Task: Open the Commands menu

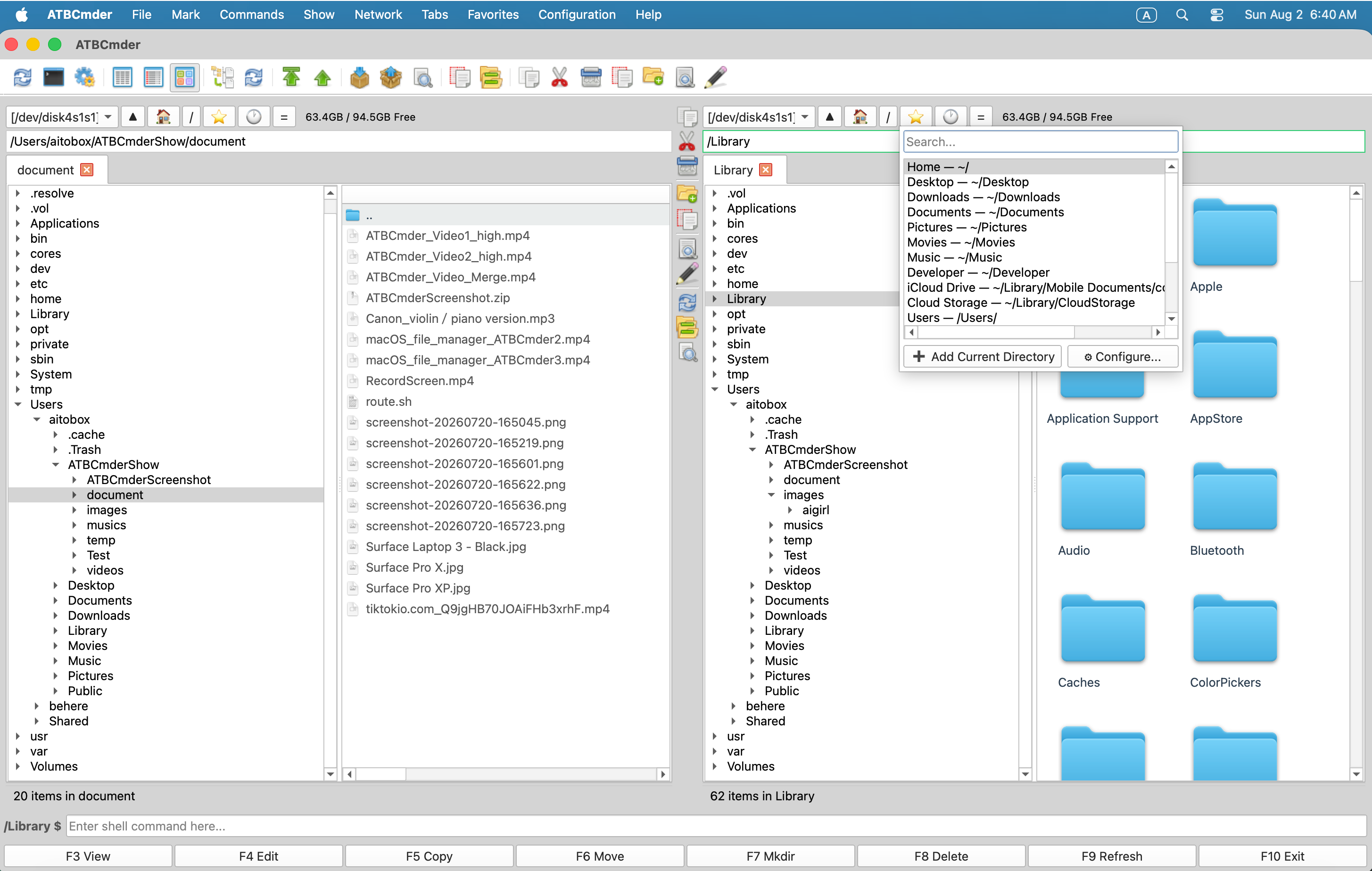Action: [x=252, y=15]
